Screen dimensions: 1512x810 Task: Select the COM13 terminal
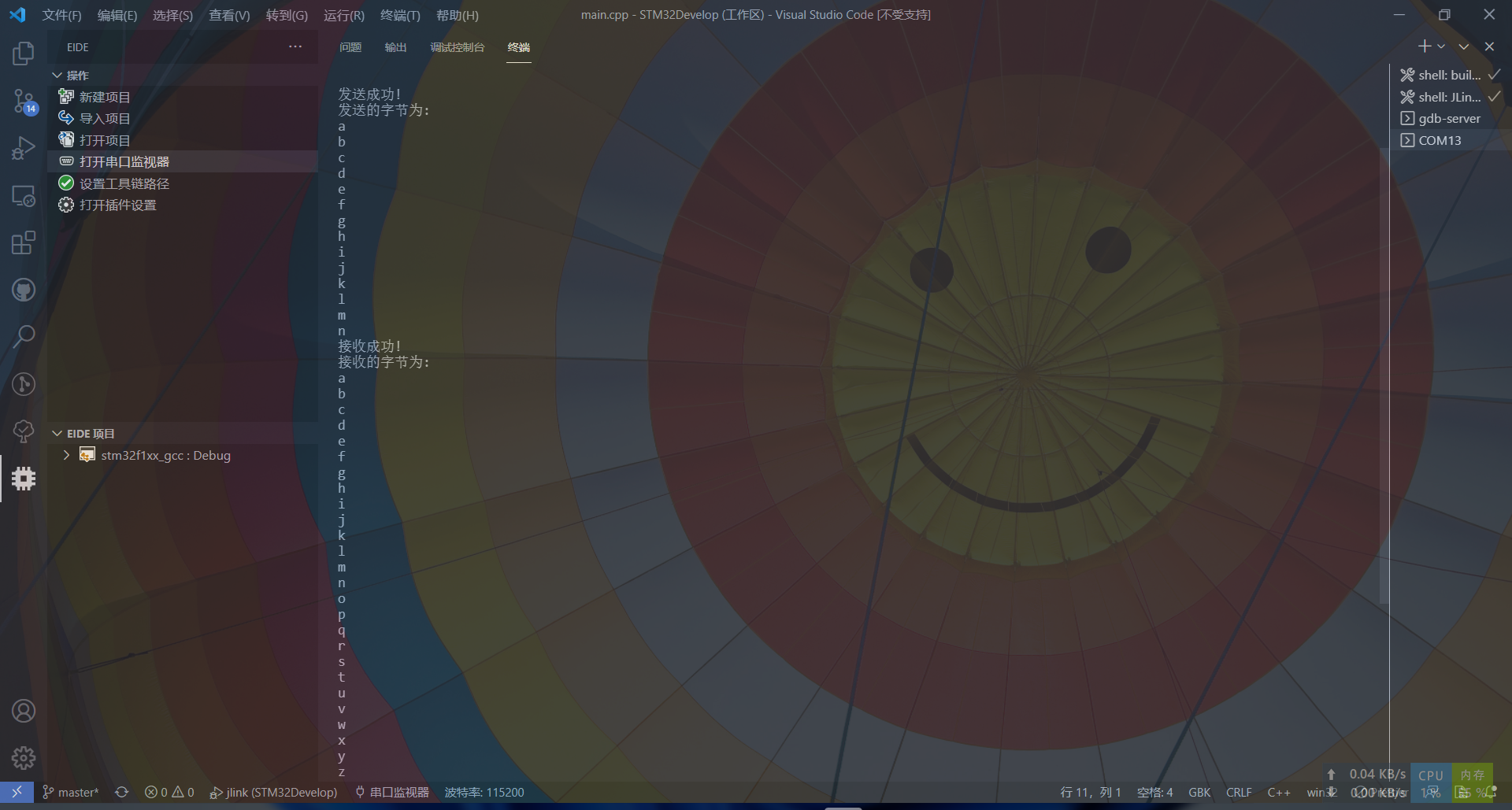coord(1450,140)
